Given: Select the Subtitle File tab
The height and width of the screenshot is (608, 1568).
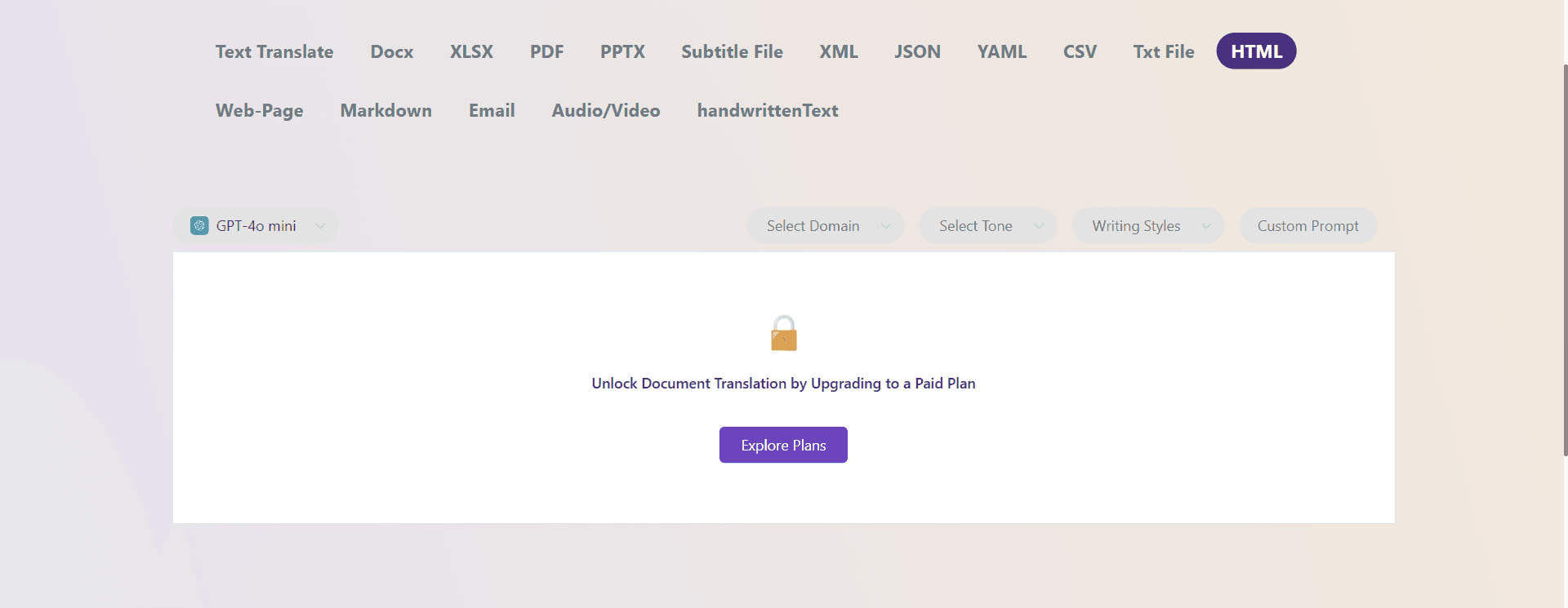Looking at the screenshot, I should coord(732,51).
